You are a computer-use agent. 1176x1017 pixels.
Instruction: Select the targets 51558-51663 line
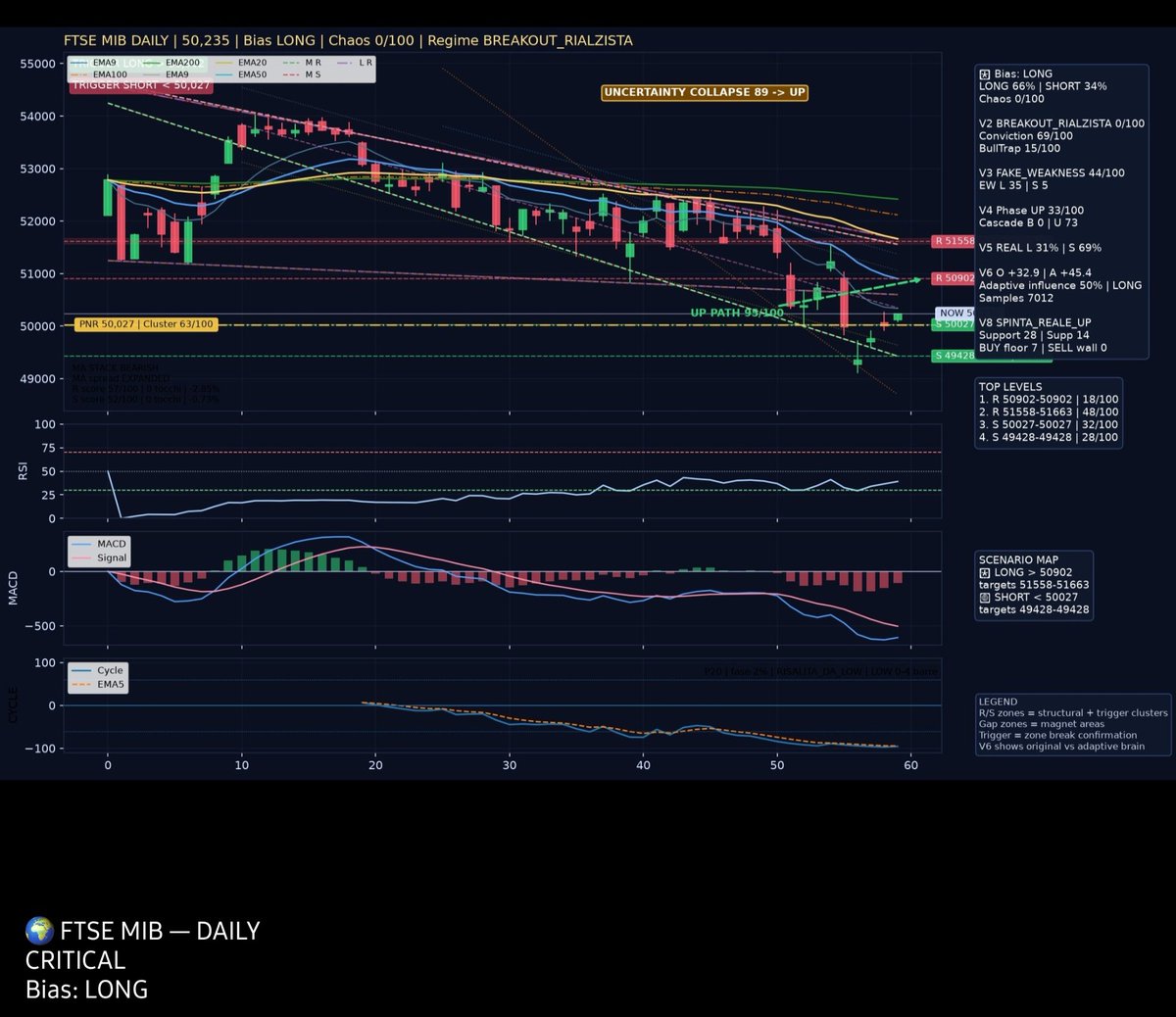coord(1034,585)
